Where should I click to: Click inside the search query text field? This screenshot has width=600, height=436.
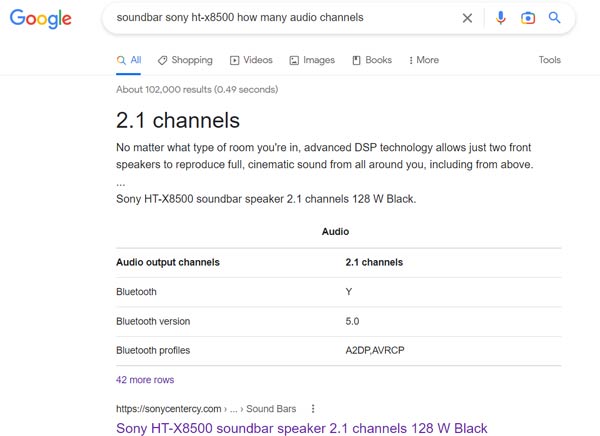[x=280, y=18]
